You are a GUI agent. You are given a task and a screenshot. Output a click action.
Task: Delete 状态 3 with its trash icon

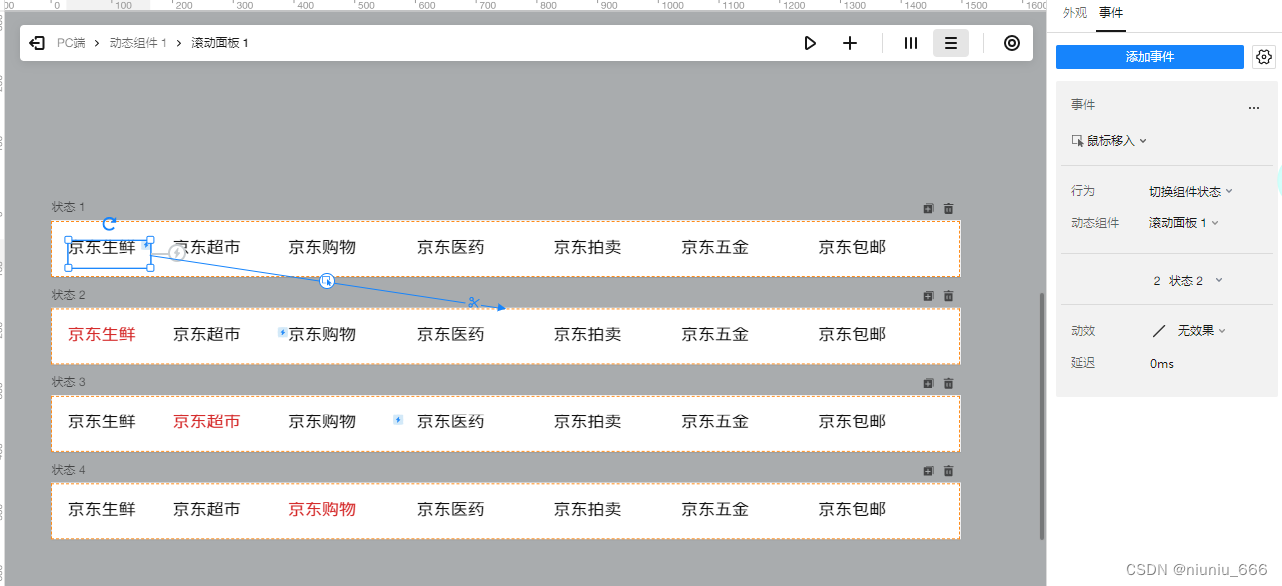click(x=949, y=383)
